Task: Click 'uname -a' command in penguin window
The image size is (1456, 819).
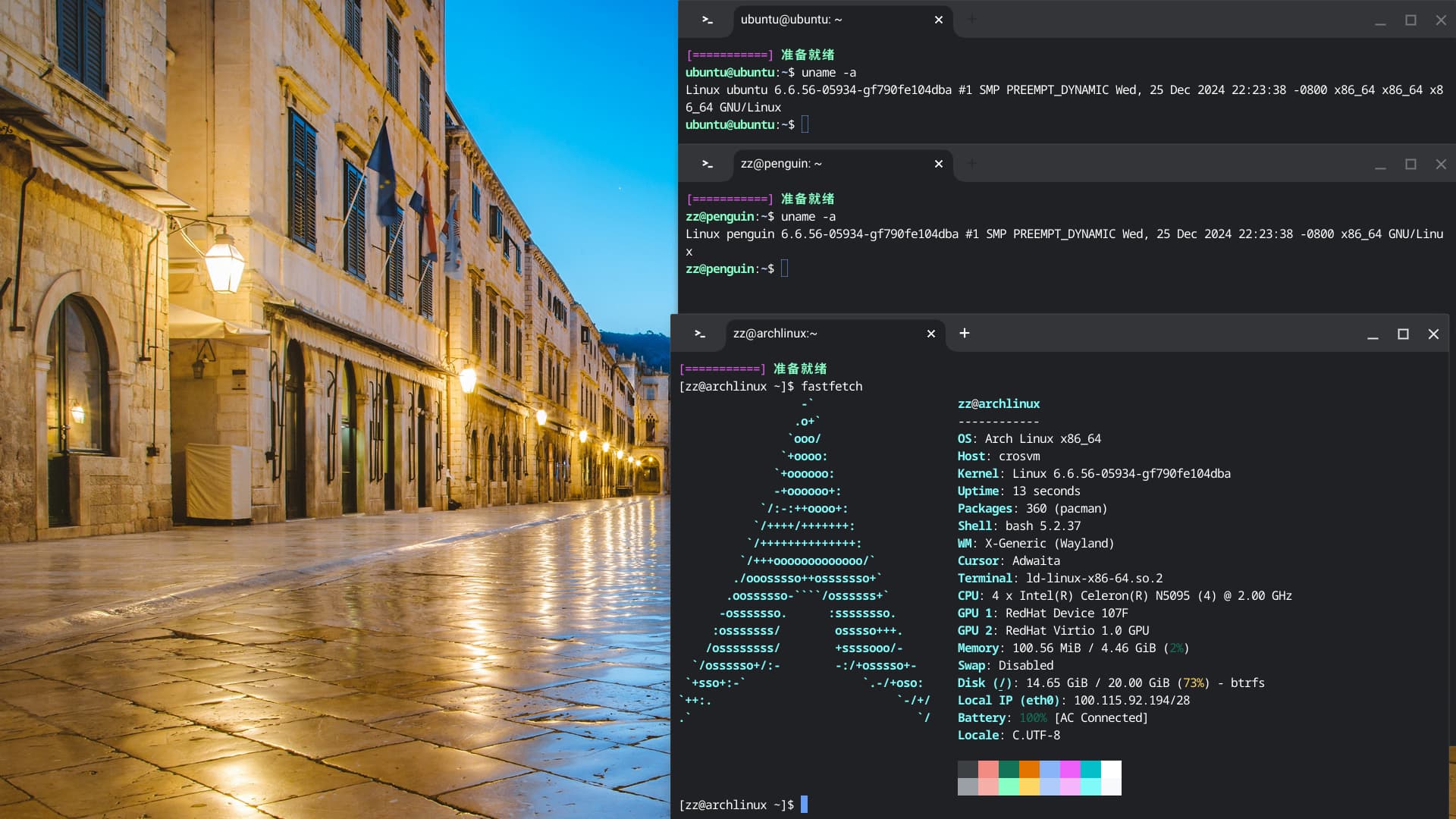Action: pyautogui.click(x=808, y=216)
